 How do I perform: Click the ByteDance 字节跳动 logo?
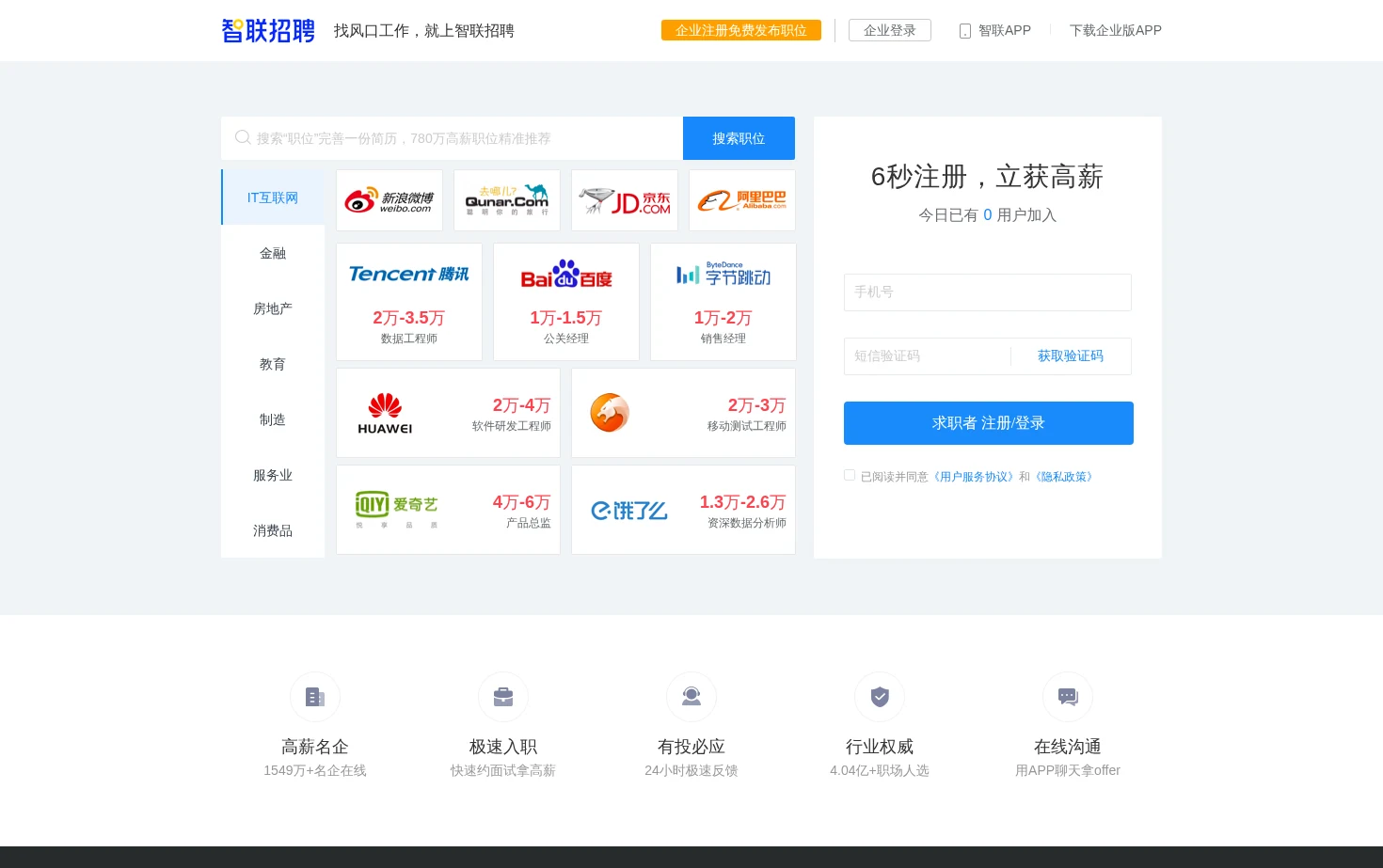coord(723,274)
